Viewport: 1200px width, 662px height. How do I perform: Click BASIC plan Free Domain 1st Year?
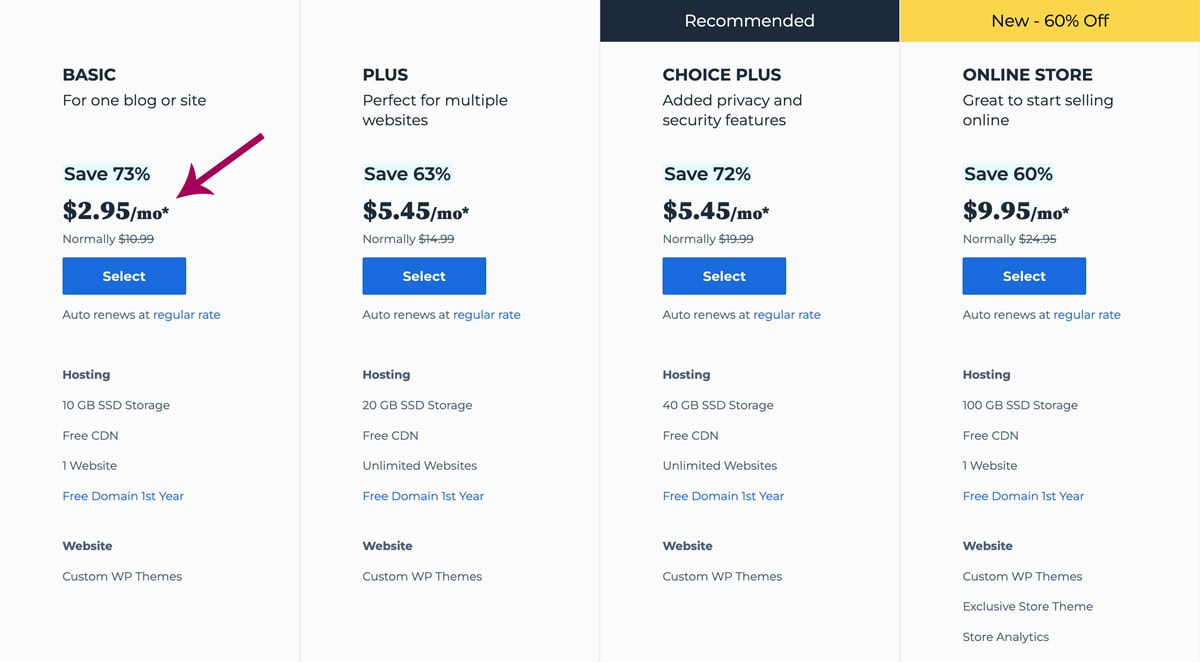[x=123, y=496]
